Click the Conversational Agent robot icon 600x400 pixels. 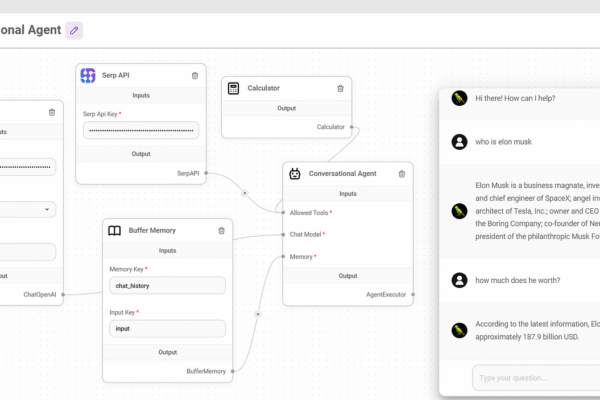295,173
